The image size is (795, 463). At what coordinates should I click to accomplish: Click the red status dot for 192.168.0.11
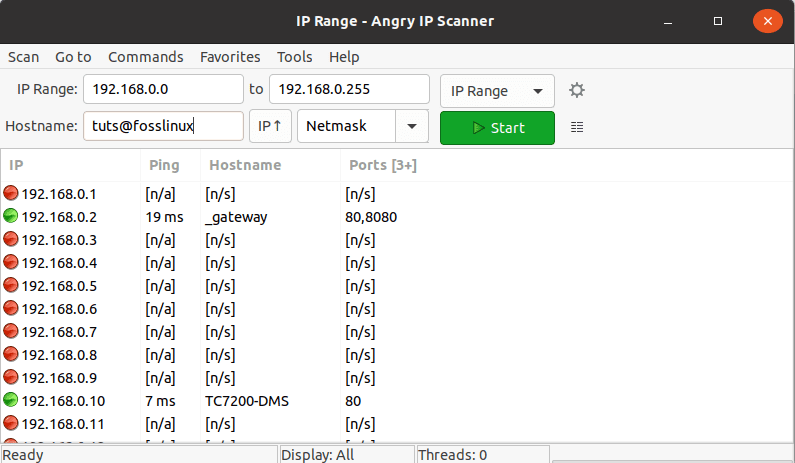(x=11, y=423)
